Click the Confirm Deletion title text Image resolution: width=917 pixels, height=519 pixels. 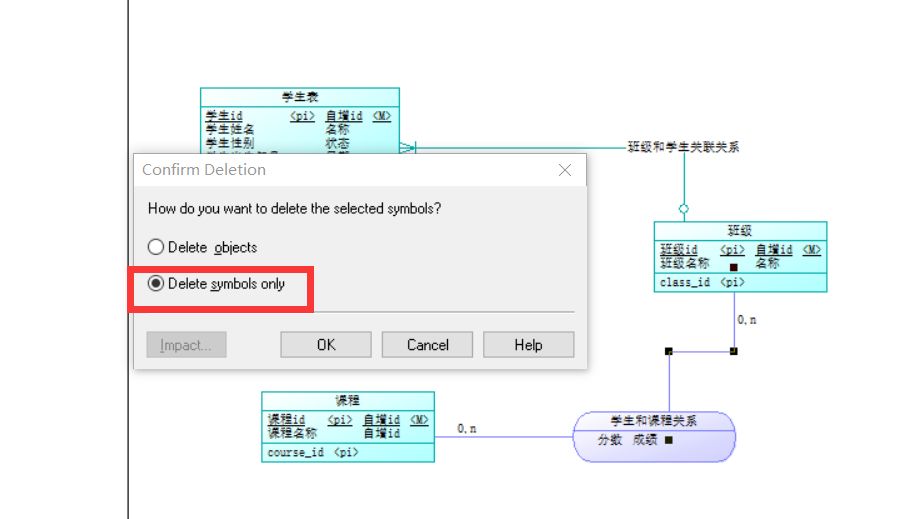[204, 170]
